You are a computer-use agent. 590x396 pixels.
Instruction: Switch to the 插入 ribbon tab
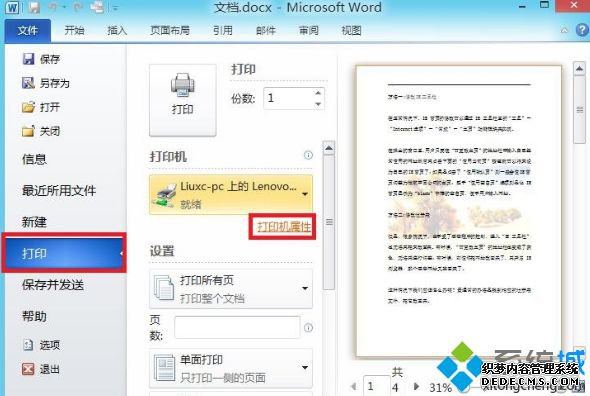tap(117, 30)
